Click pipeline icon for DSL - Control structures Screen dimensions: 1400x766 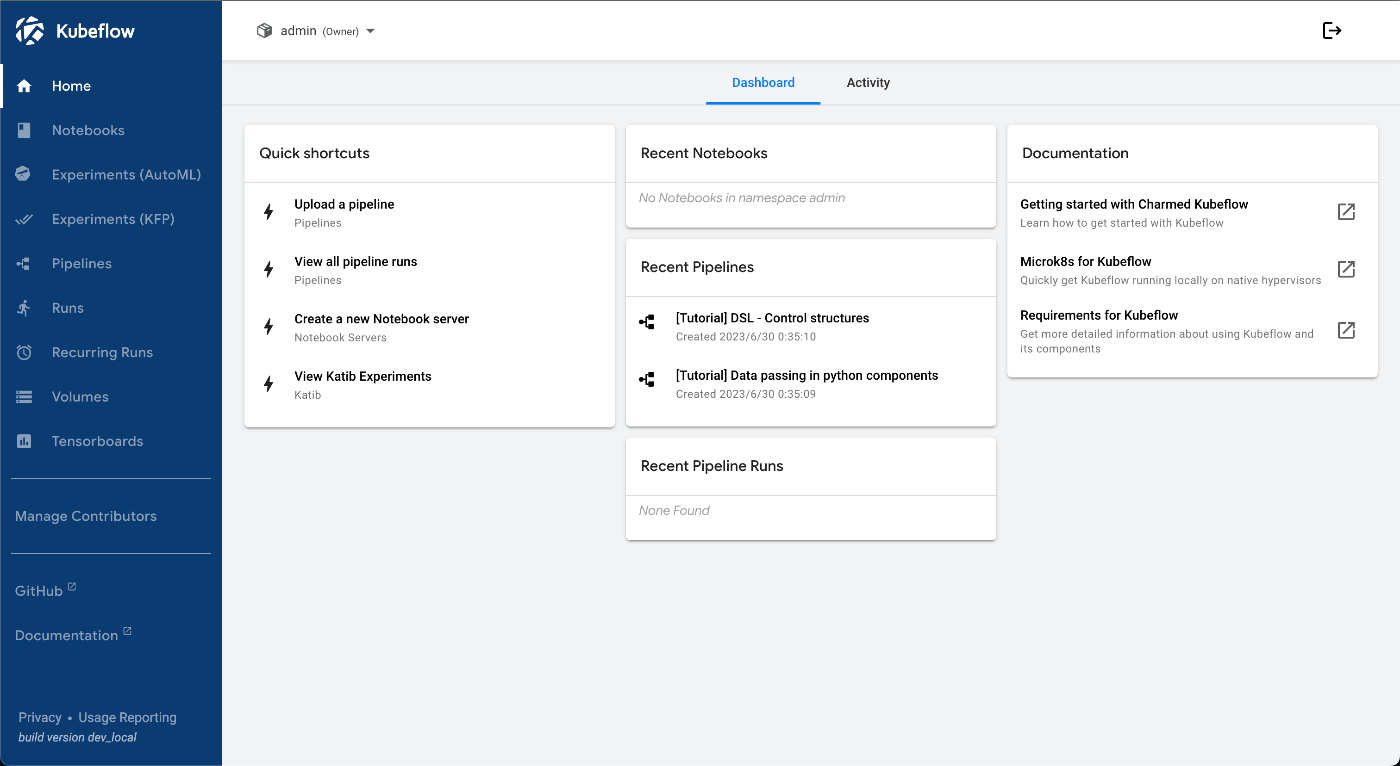[647, 322]
